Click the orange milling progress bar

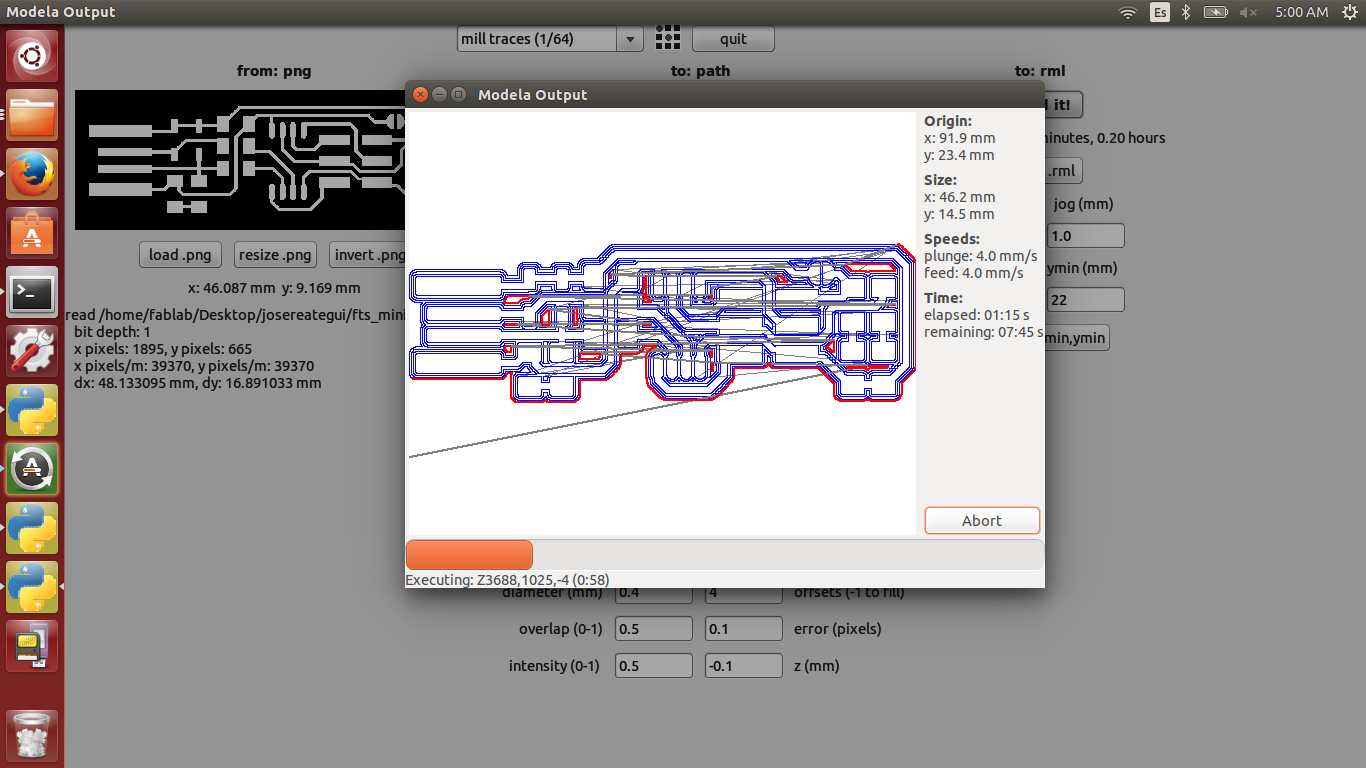click(x=469, y=555)
